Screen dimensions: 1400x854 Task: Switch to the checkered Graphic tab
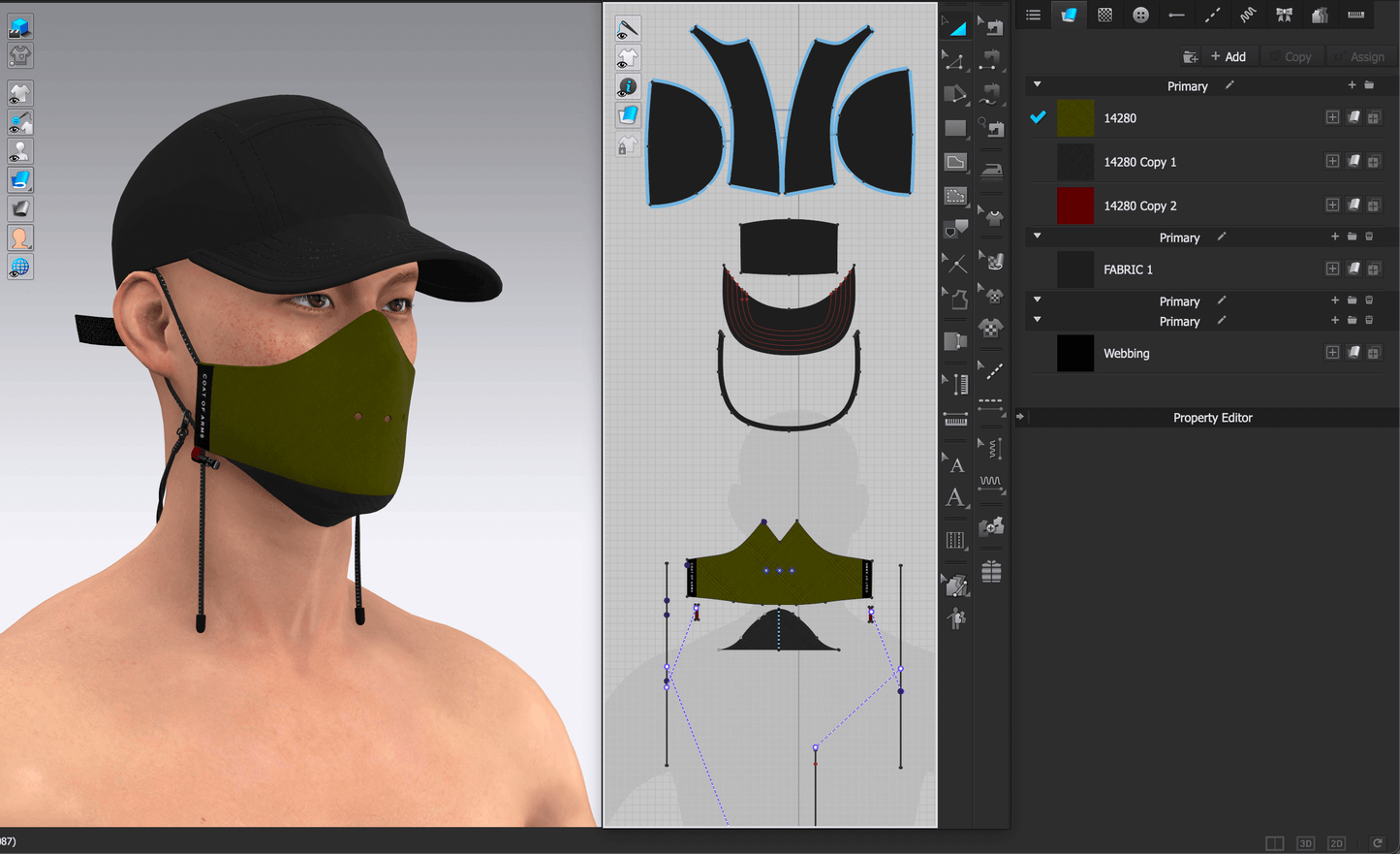click(1104, 15)
